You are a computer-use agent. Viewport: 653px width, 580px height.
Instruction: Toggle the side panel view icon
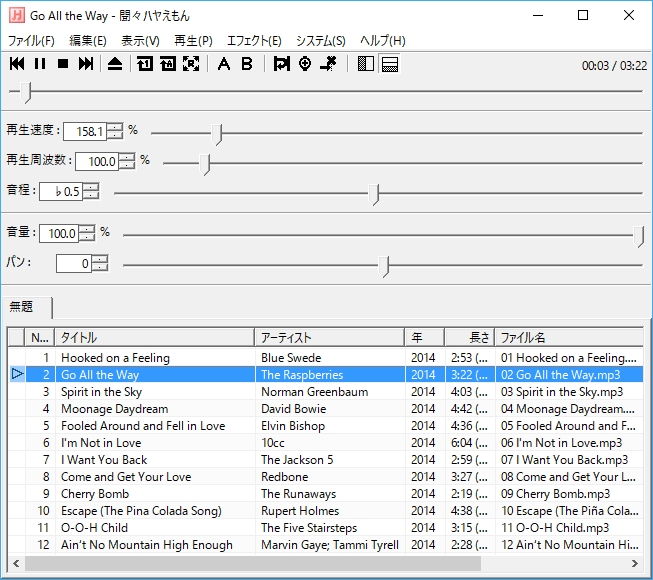pyautogui.click(x=366, y=64)
